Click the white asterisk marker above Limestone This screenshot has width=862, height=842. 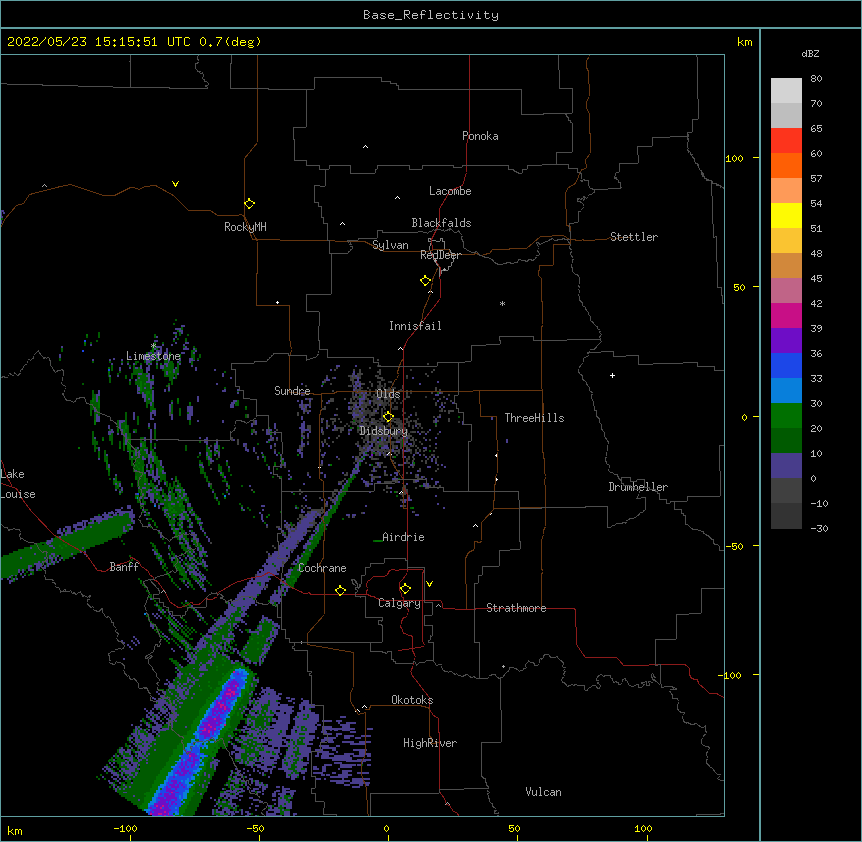click(153, 346)
